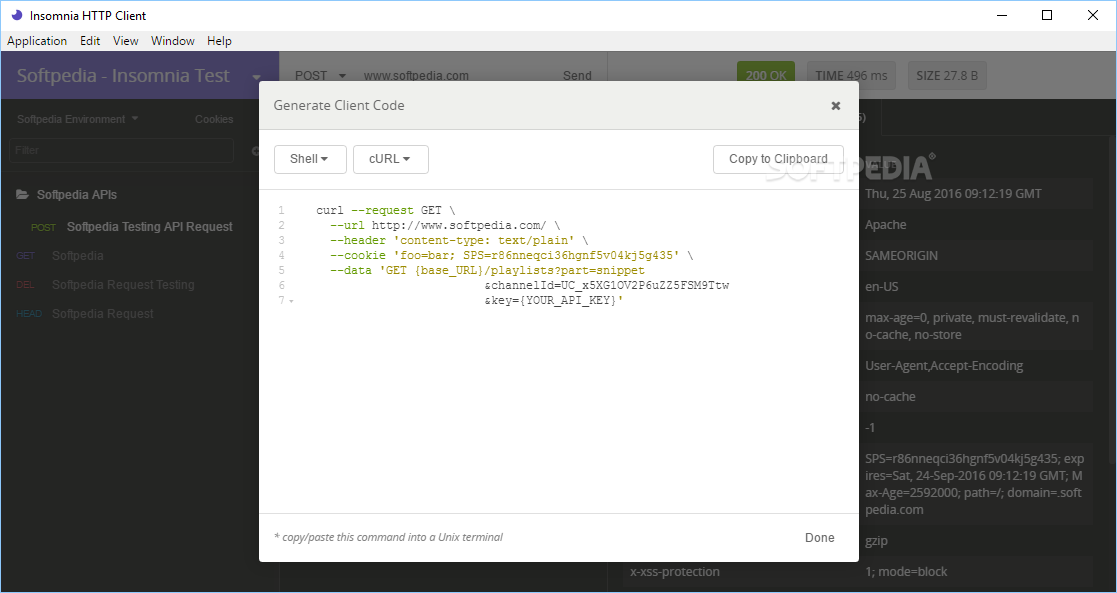Click the --url http://www.softpedia.com/ line
The height and width of the screenshot is (593, 1117).
(445, 225)
